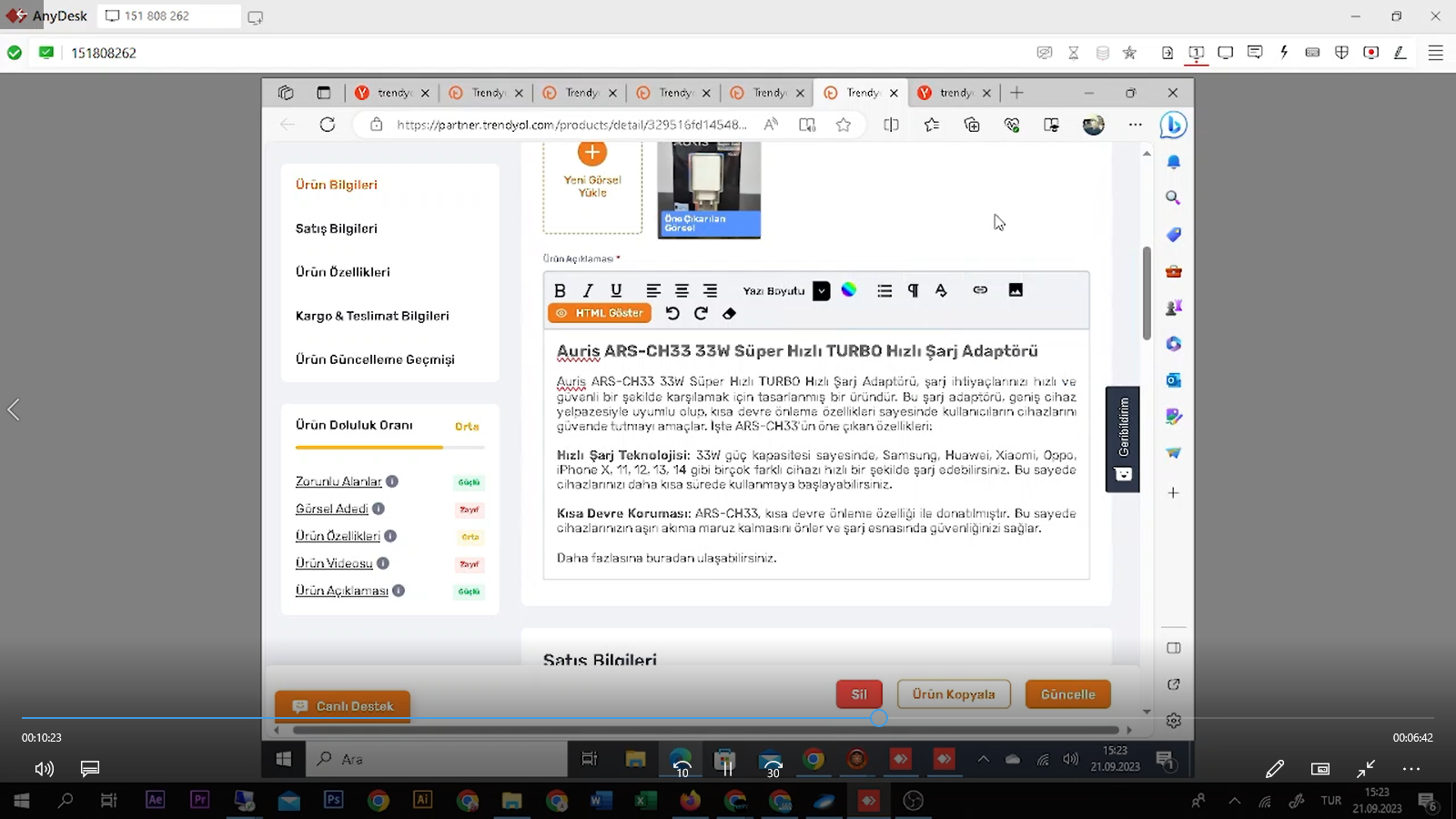Skip back 10 seconds in the video

coord(682,768)
